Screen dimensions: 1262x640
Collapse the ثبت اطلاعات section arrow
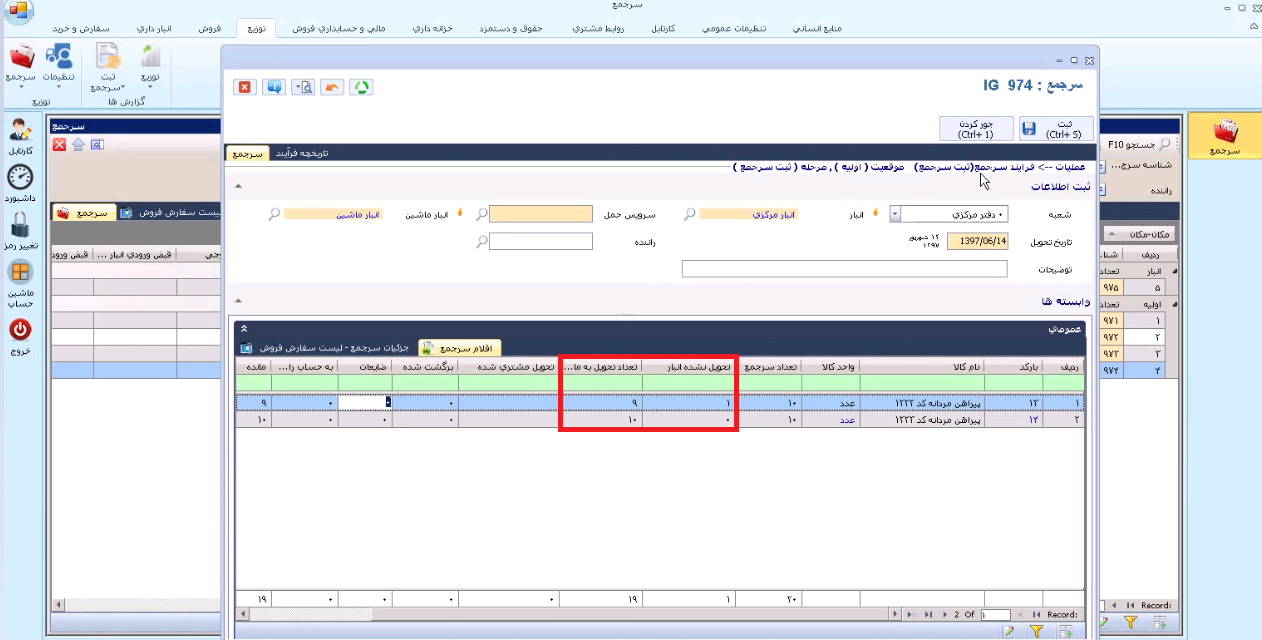pos(238,186)
